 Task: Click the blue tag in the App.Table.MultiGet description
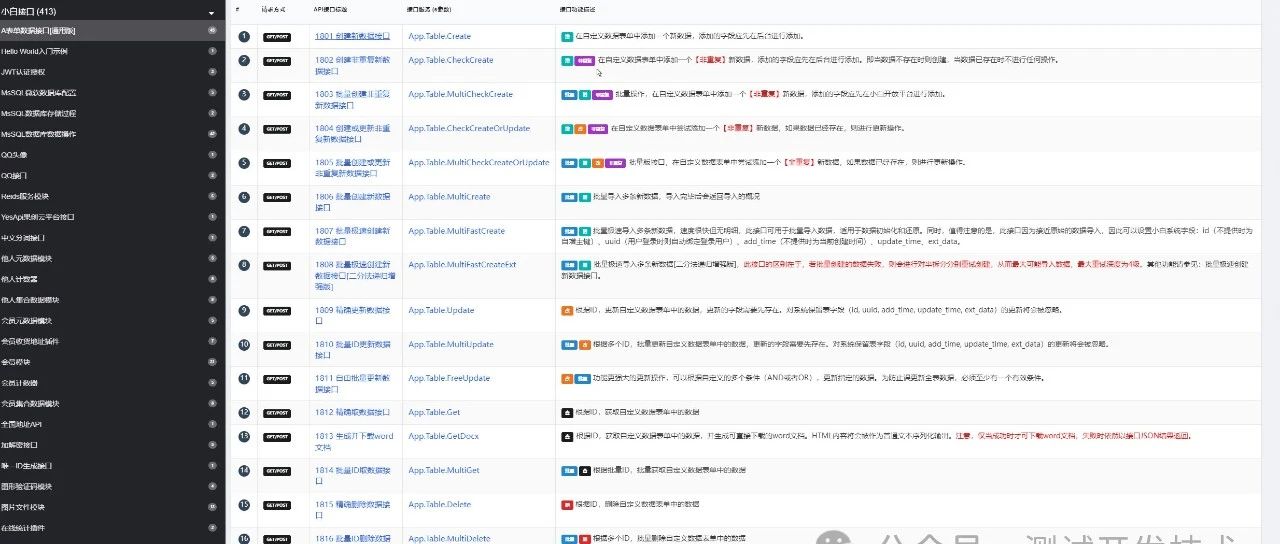coord(569,470)
